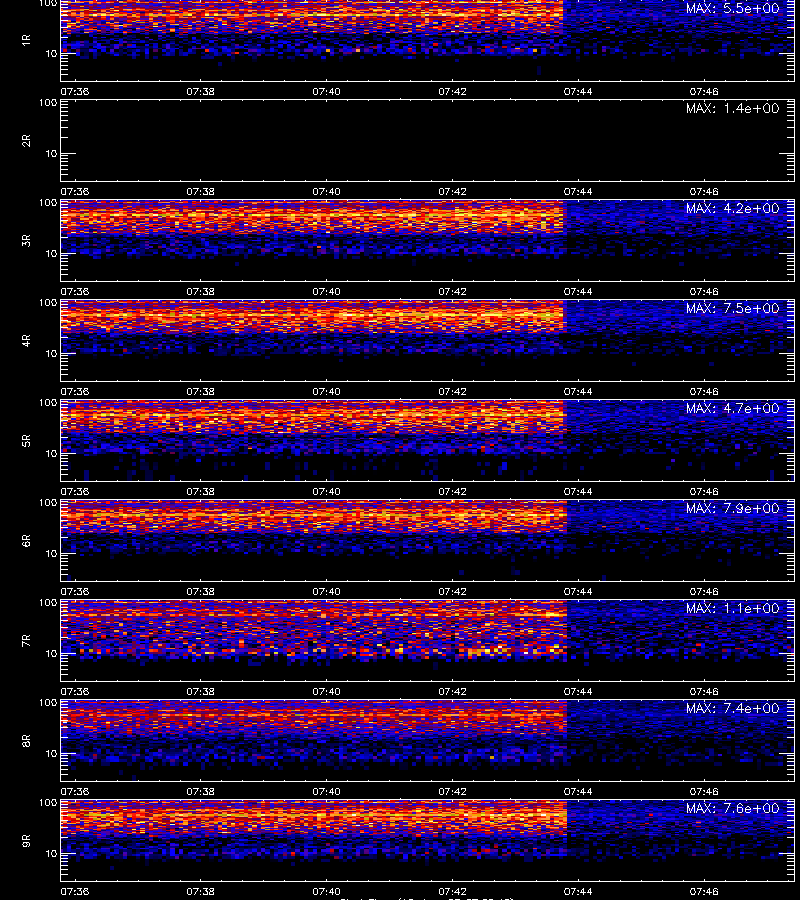Select the 5R axis label
The width and height of the screenshot is (800, 900).
(x=26, y=441)
